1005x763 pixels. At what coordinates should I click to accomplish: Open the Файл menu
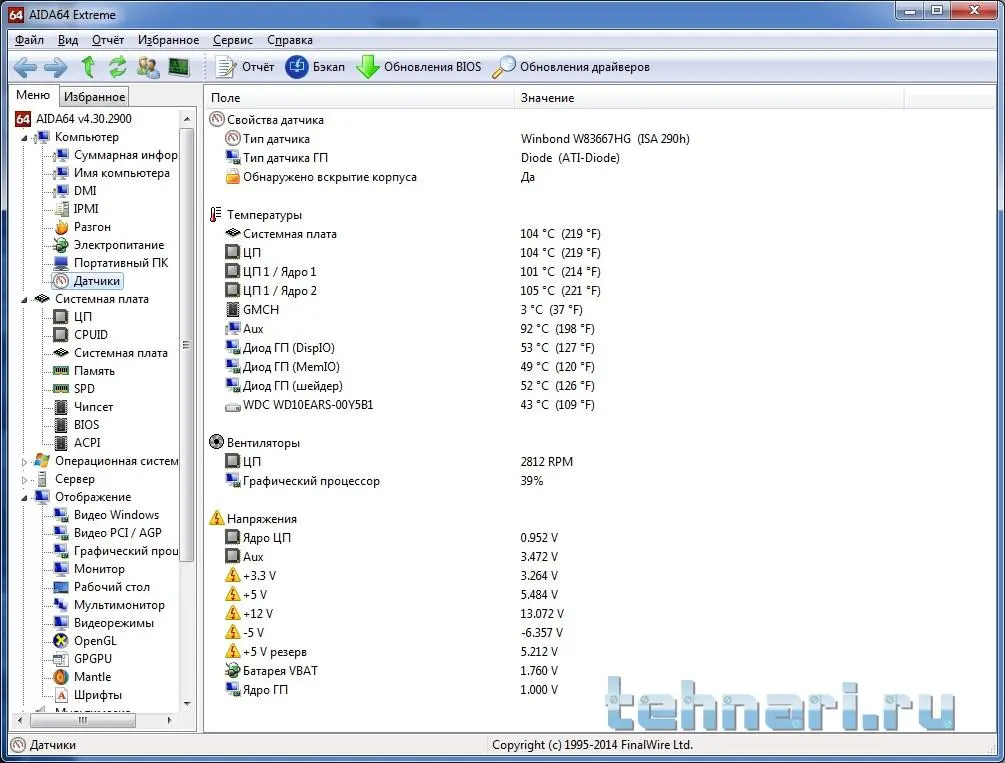point(29,40)
